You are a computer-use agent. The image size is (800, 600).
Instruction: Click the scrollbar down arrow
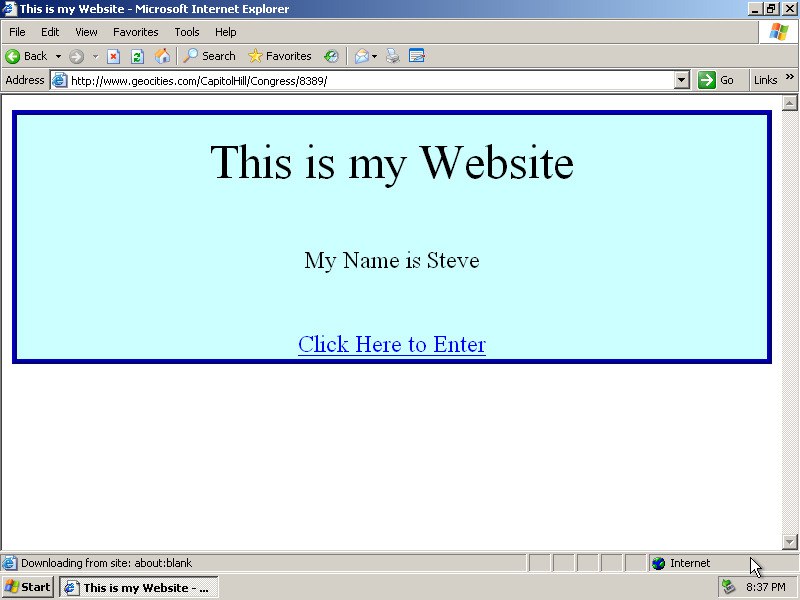point(790,541)
